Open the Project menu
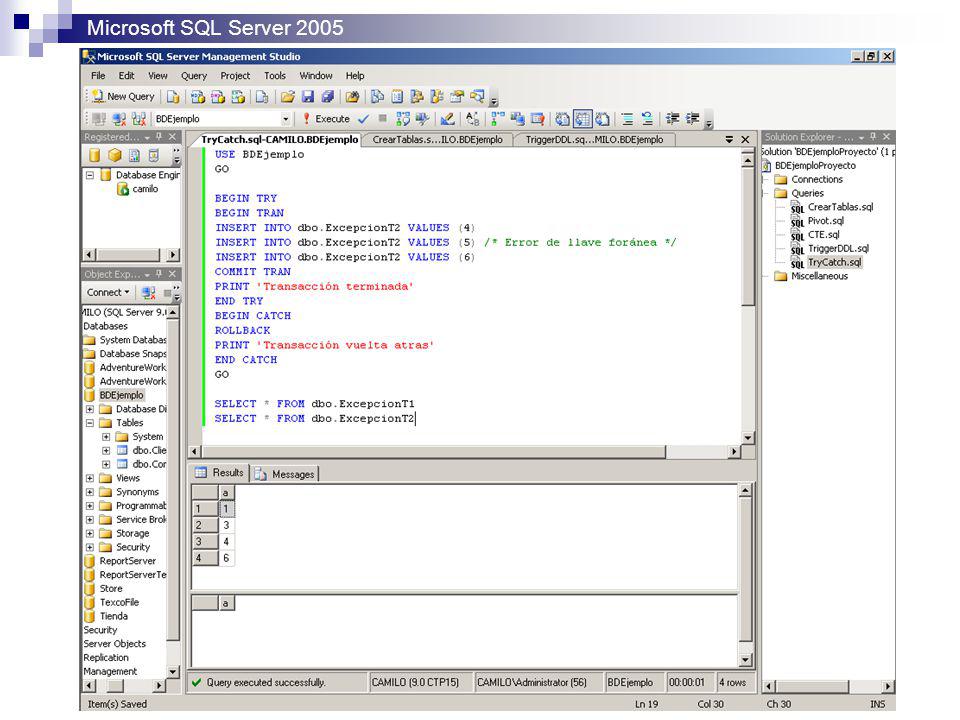960x720 pixels. (x=235, y=76)
